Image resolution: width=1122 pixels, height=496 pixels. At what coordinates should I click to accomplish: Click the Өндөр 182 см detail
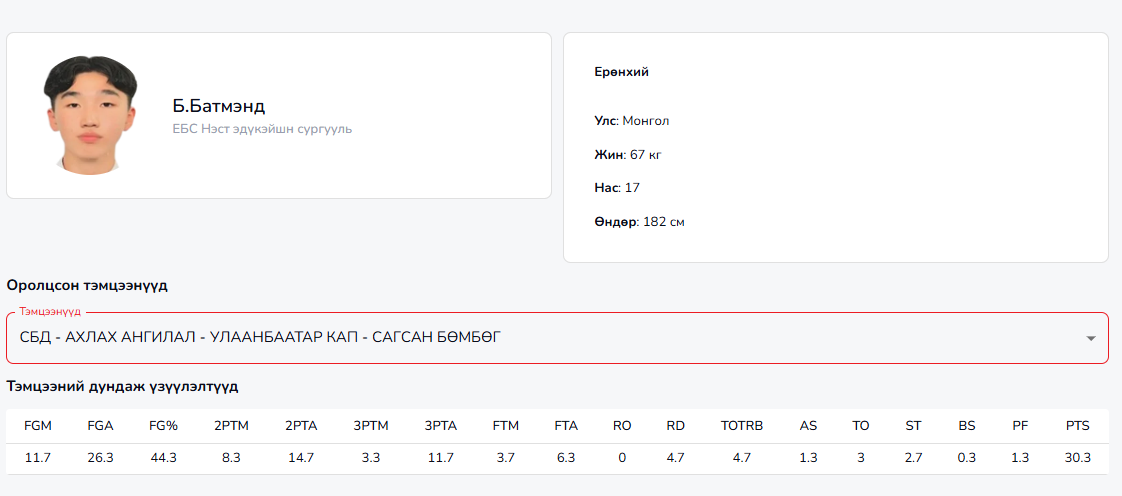640,222
